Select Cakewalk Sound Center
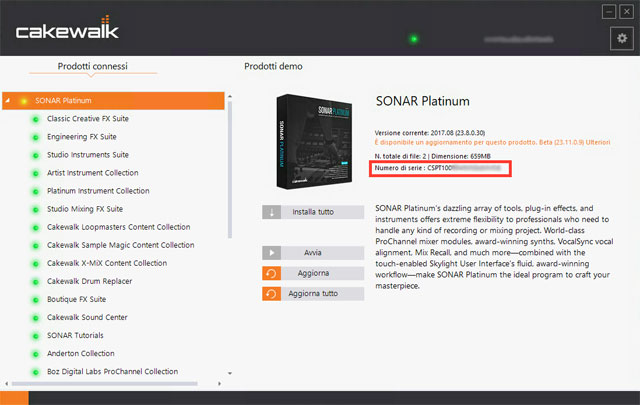 [x=87, y=317]
